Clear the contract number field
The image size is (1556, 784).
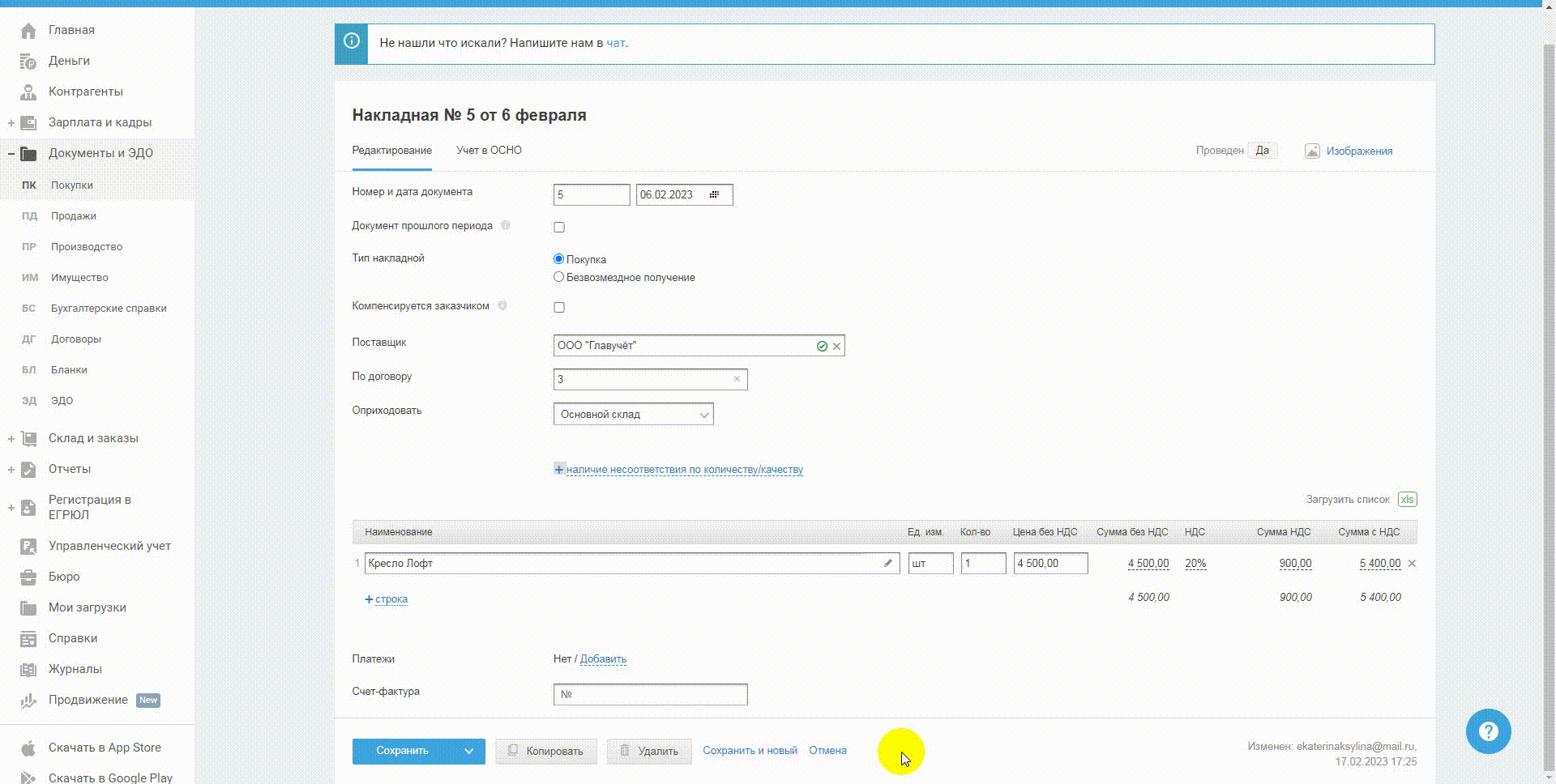(x=737, y=379)
